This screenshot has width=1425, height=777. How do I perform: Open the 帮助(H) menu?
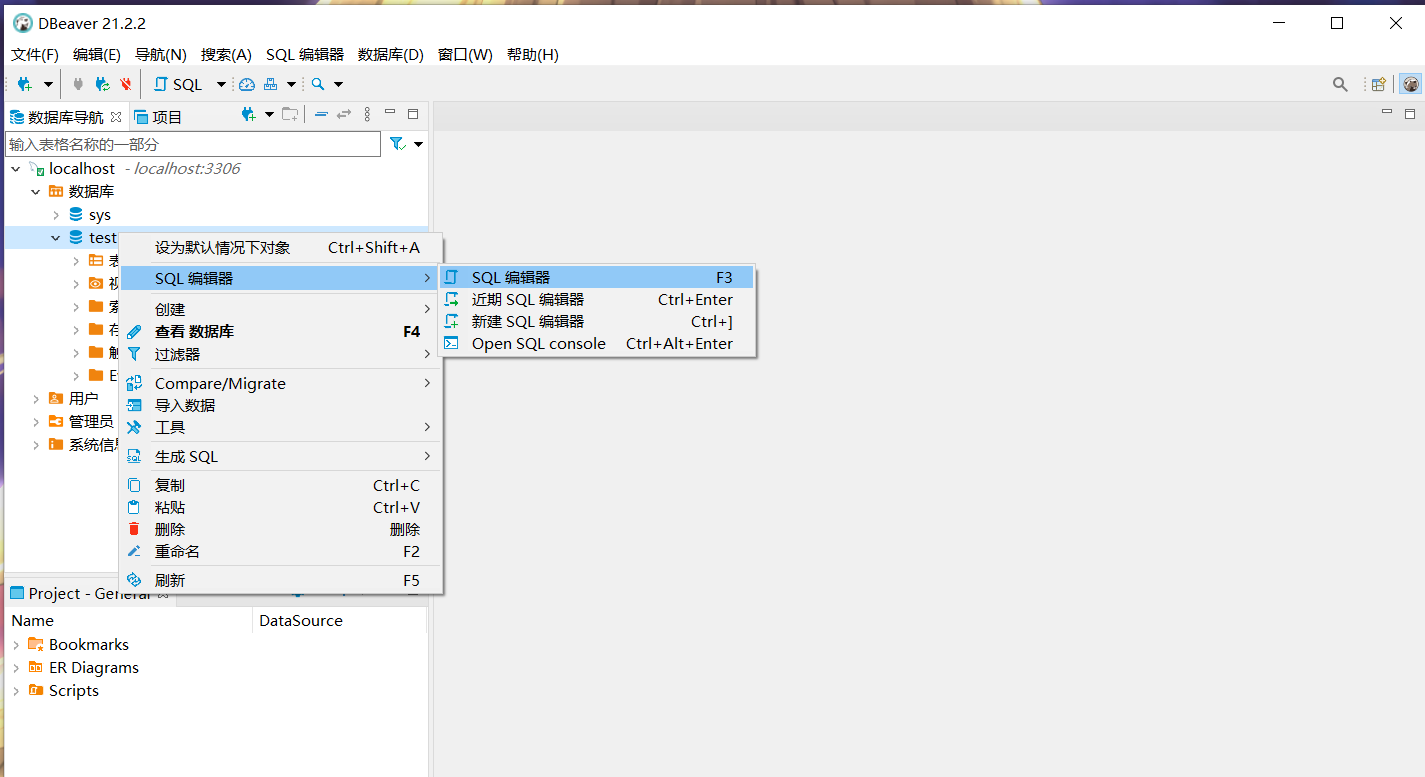pyautogui.click(x=533, y=55)
